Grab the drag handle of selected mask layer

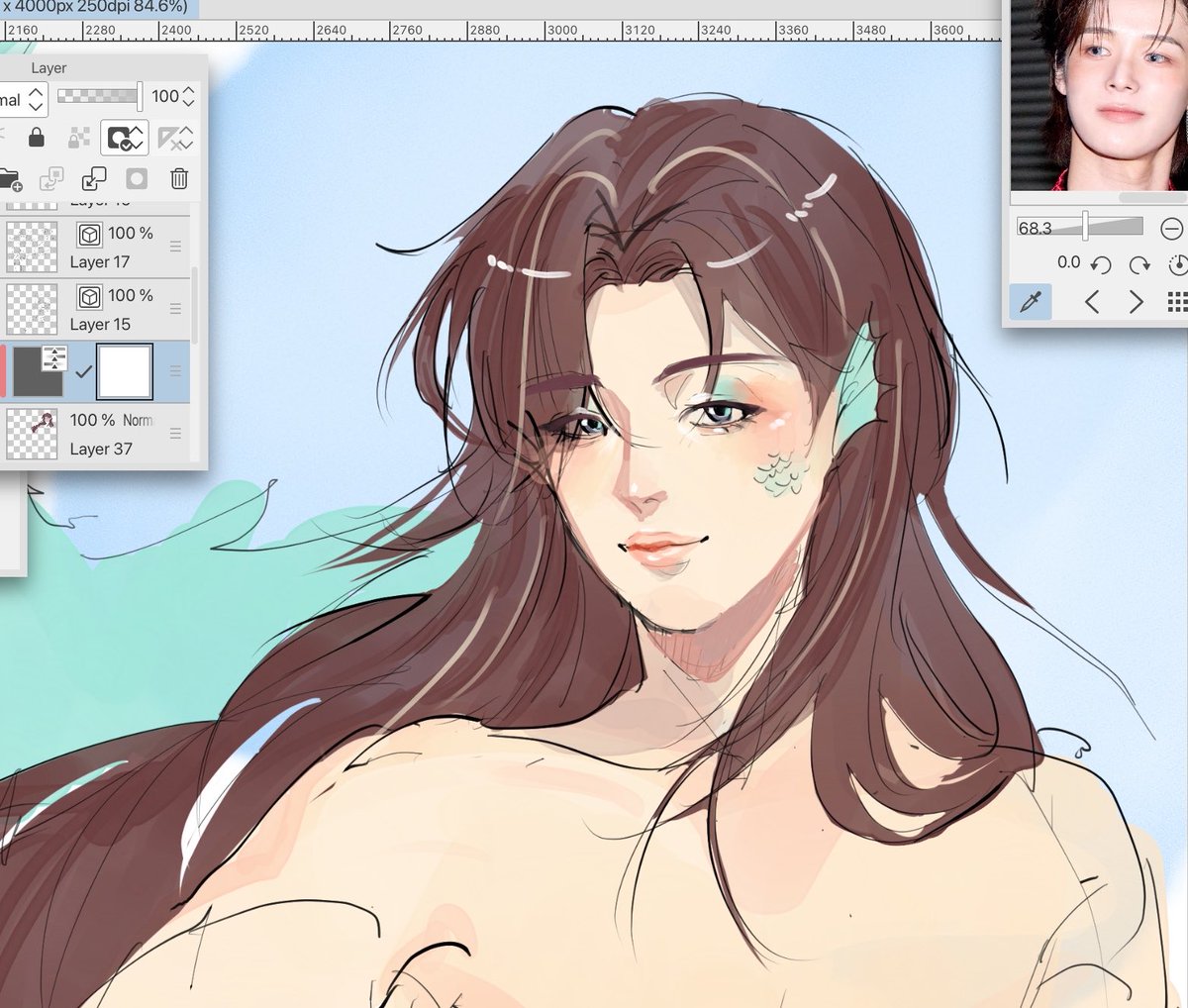pos(175,371)
